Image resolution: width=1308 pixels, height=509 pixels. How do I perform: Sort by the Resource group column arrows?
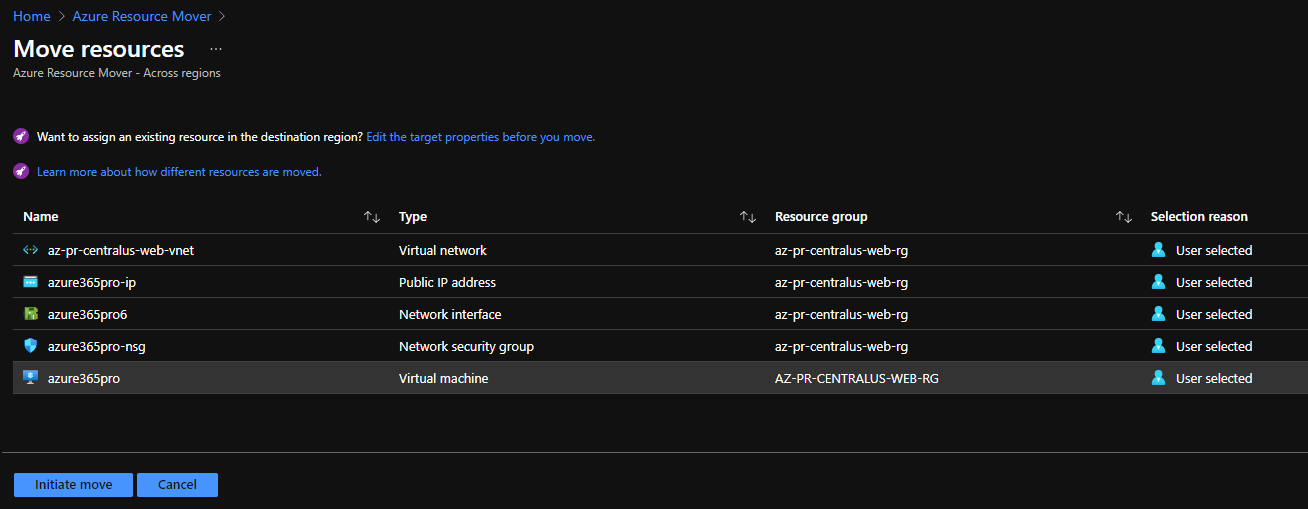point(1124,217)
